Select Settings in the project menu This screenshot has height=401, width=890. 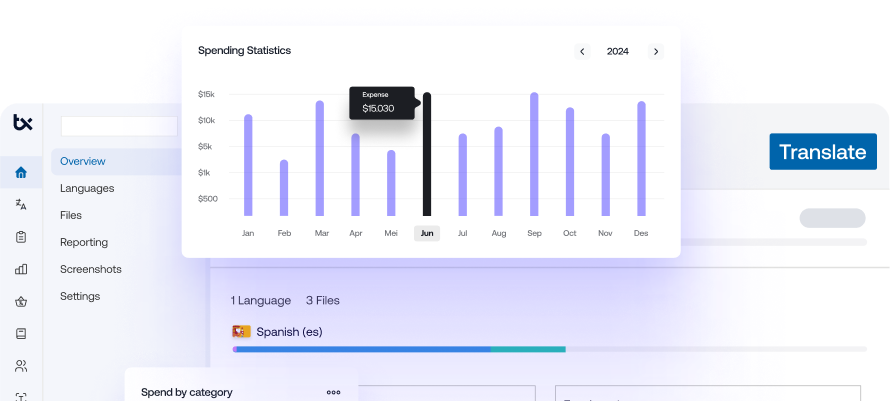(80, 296)
